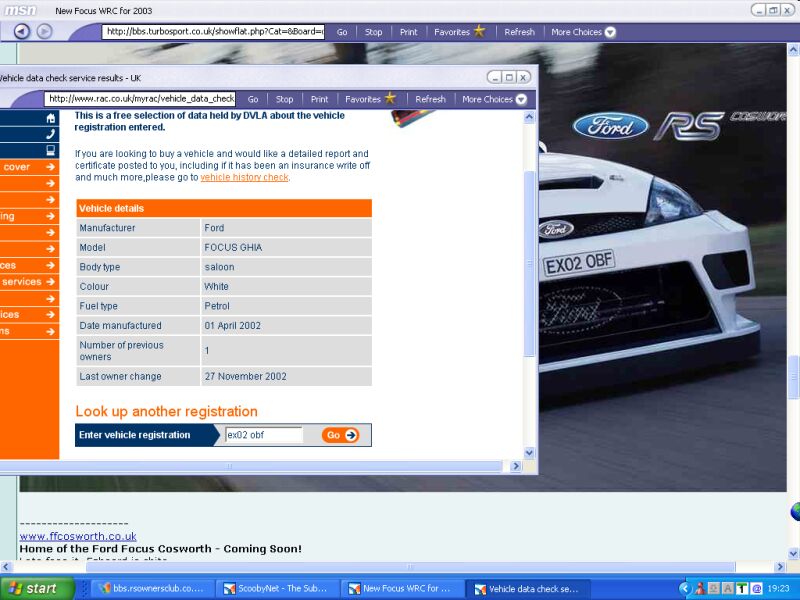Open the "vehicle history check" link
This screenshot has width=800, height=600.
tap(244, 177)
